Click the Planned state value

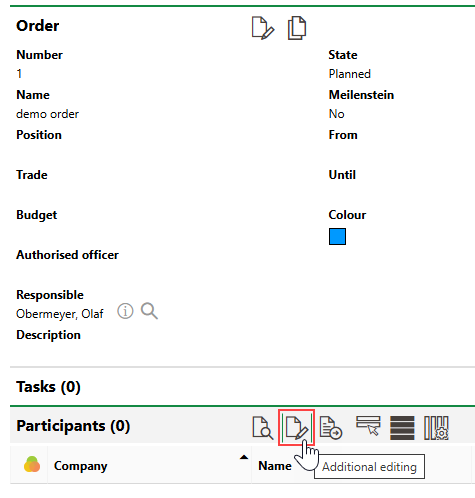pos(349,74)
